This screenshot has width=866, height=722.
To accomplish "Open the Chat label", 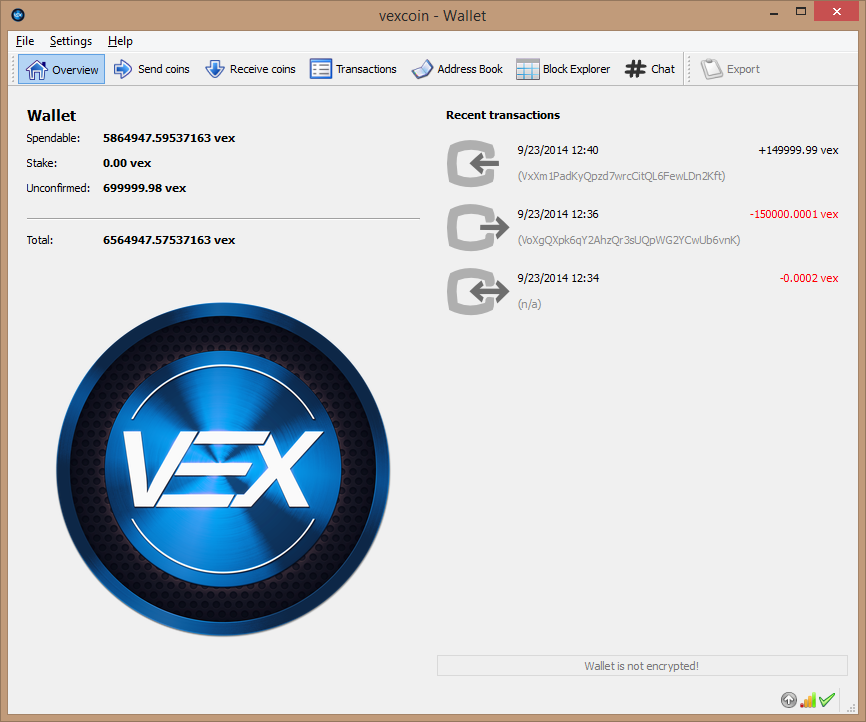I will click(663, 69).
